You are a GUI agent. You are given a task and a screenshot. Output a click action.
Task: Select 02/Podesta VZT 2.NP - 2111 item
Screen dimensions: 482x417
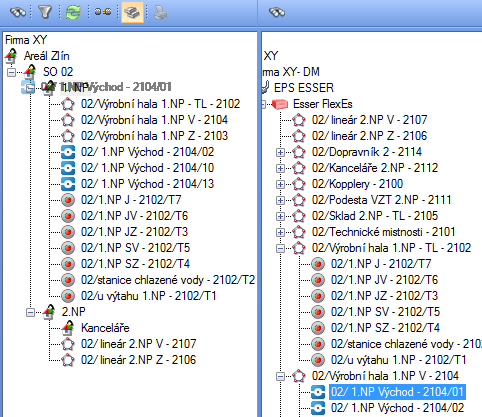[x=382, y=200]
